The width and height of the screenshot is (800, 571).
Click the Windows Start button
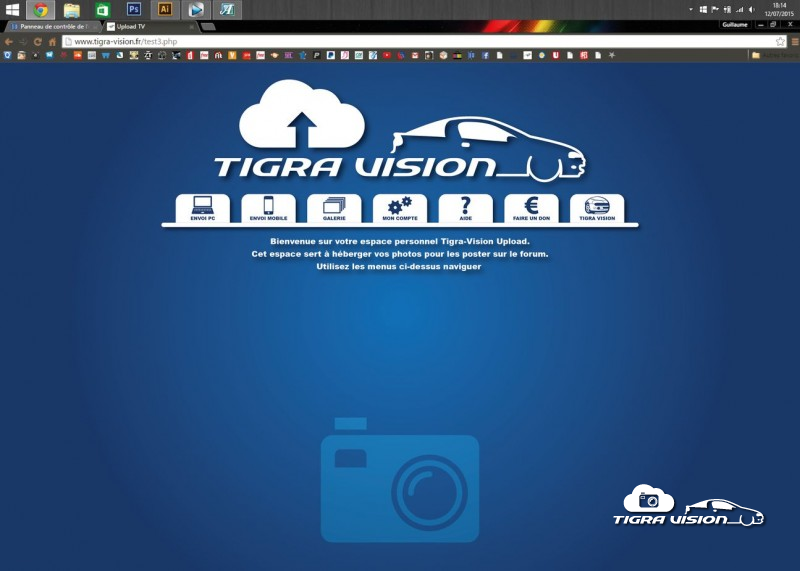pos(13,9)
